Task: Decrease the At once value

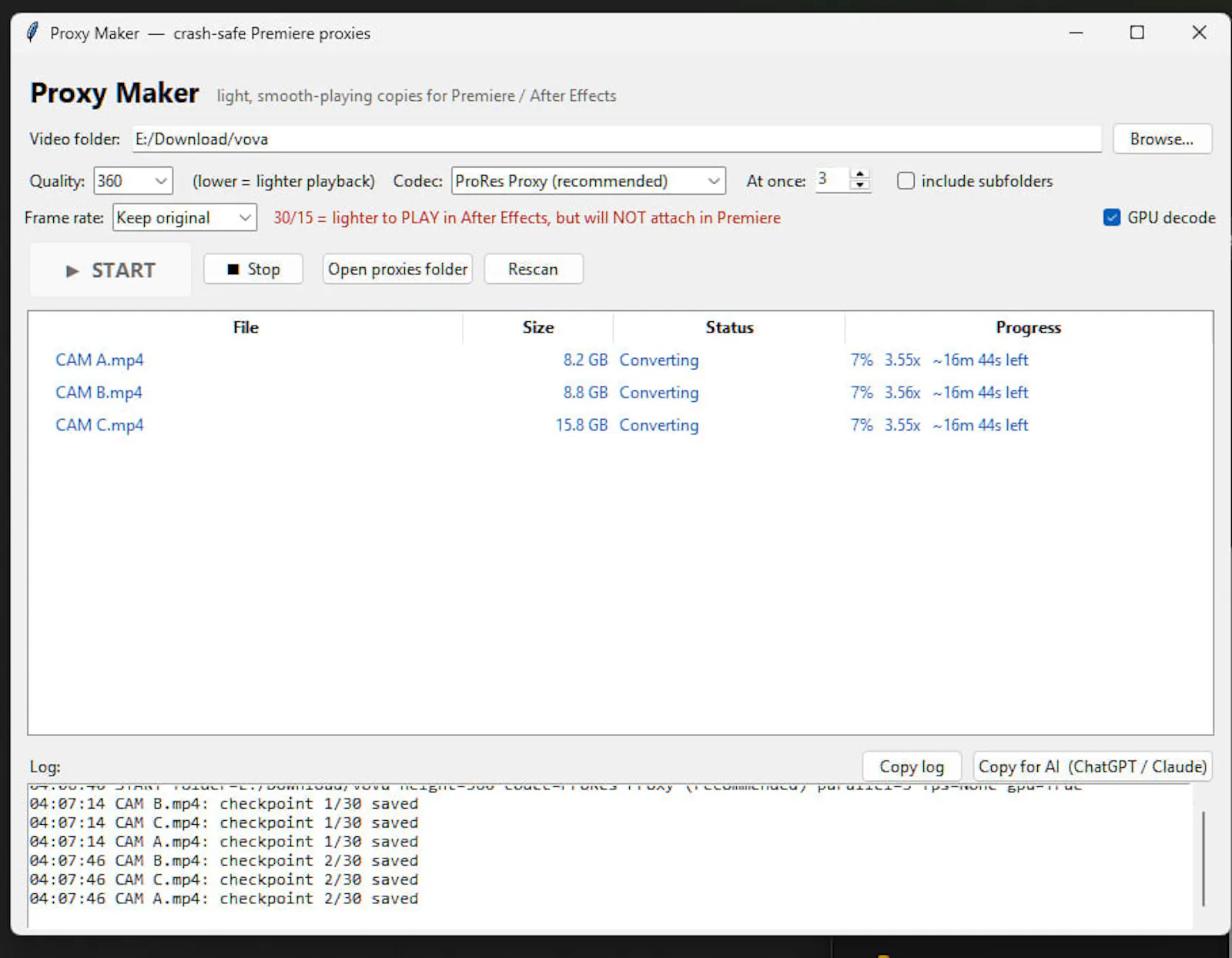Action: pyautogui.click(x=860, y=186)
